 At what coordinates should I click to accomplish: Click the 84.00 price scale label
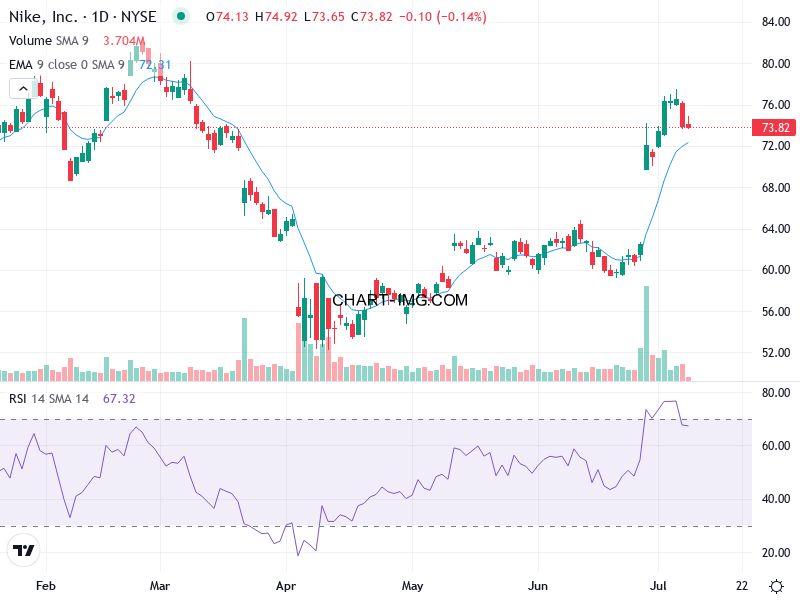776,22
